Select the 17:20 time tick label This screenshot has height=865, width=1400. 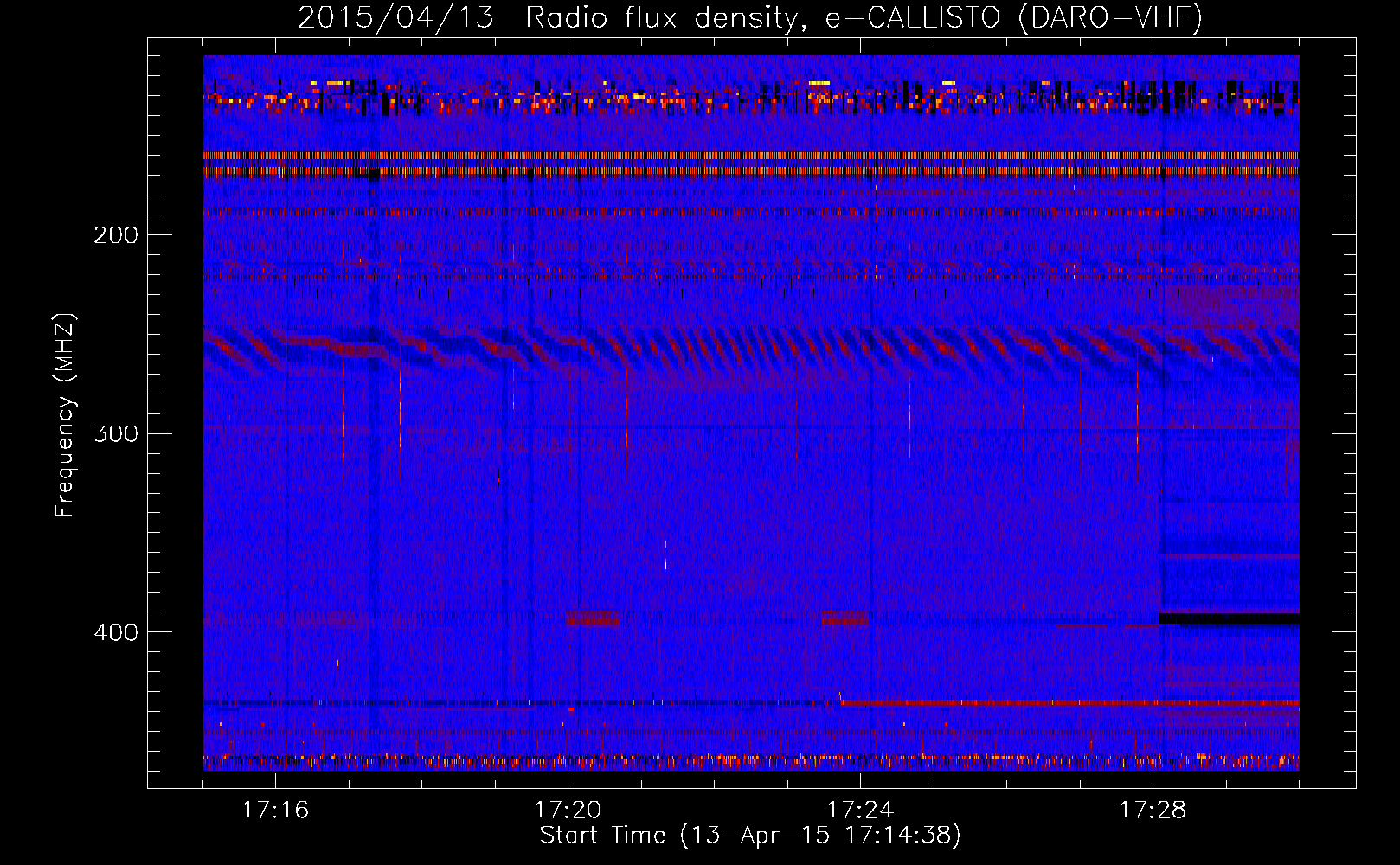568,810
